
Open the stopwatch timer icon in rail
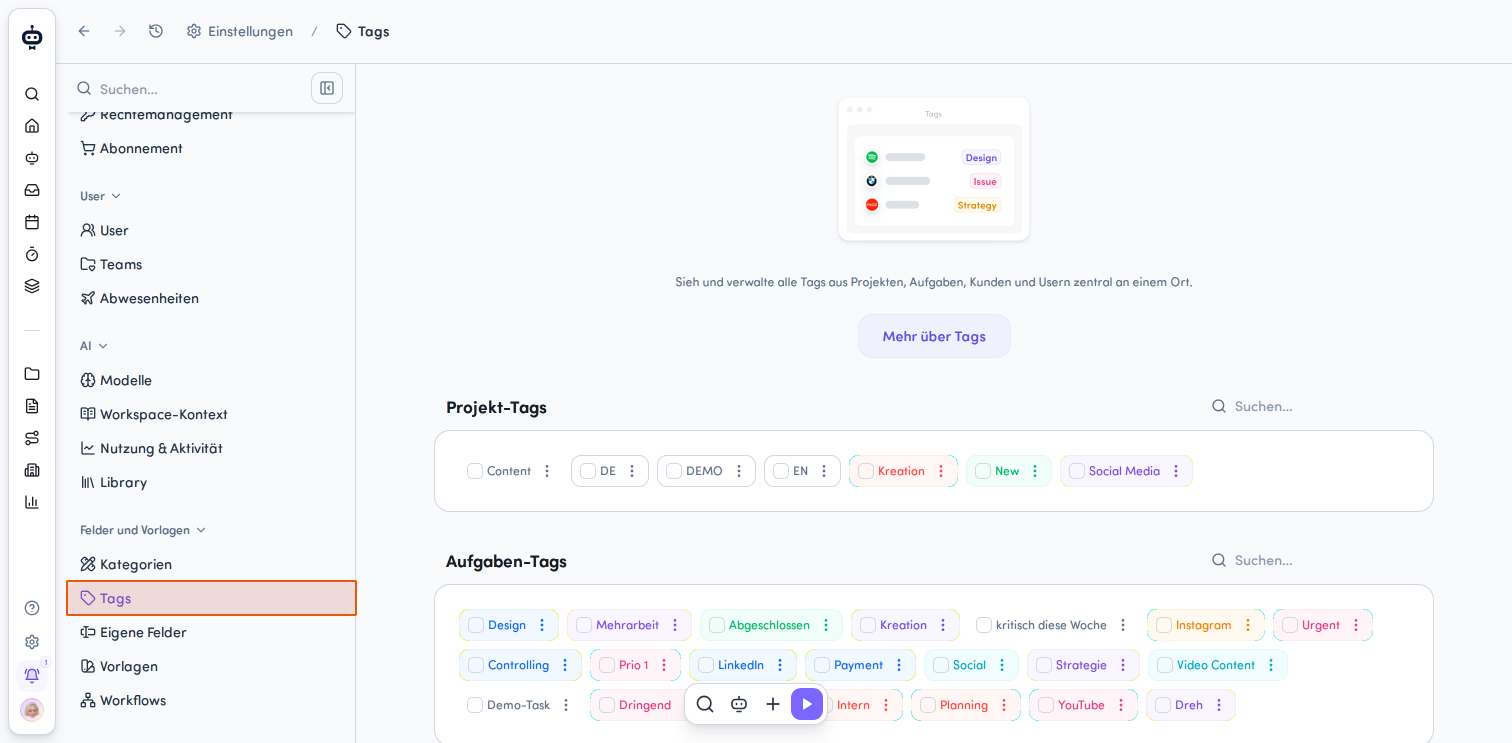tap(32, 254)
